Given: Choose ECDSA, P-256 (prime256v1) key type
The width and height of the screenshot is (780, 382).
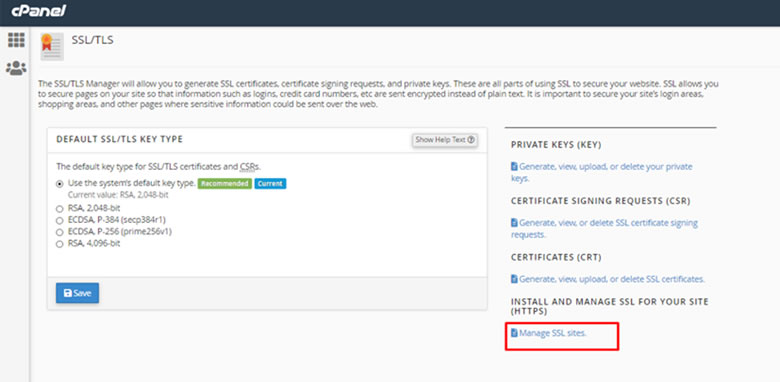Looking at the screenshot, I should pos(60,232).
